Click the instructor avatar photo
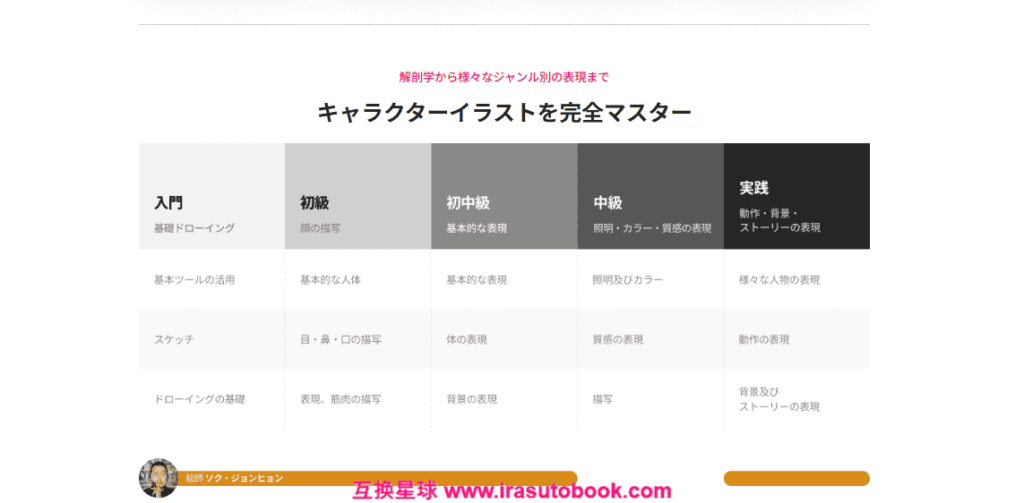This screenshot has height=503, width=1024. coord(158,478)
